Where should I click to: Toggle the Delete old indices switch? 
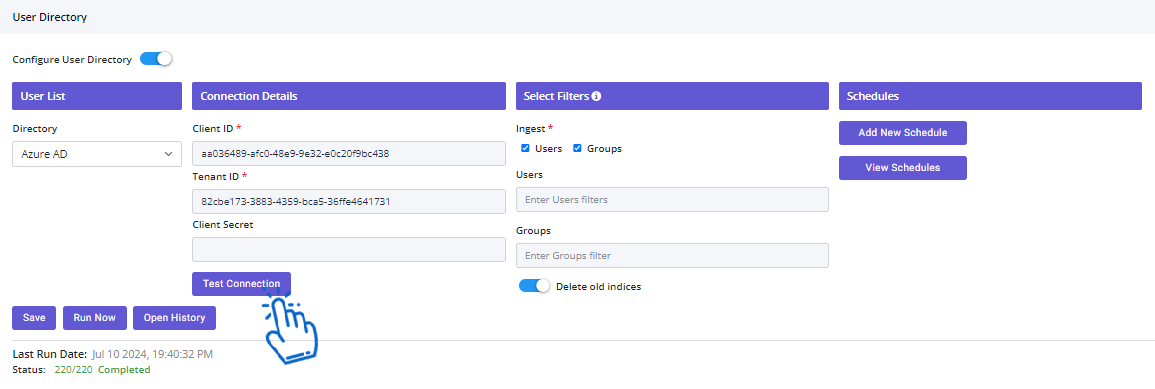(x=534, y=286)
